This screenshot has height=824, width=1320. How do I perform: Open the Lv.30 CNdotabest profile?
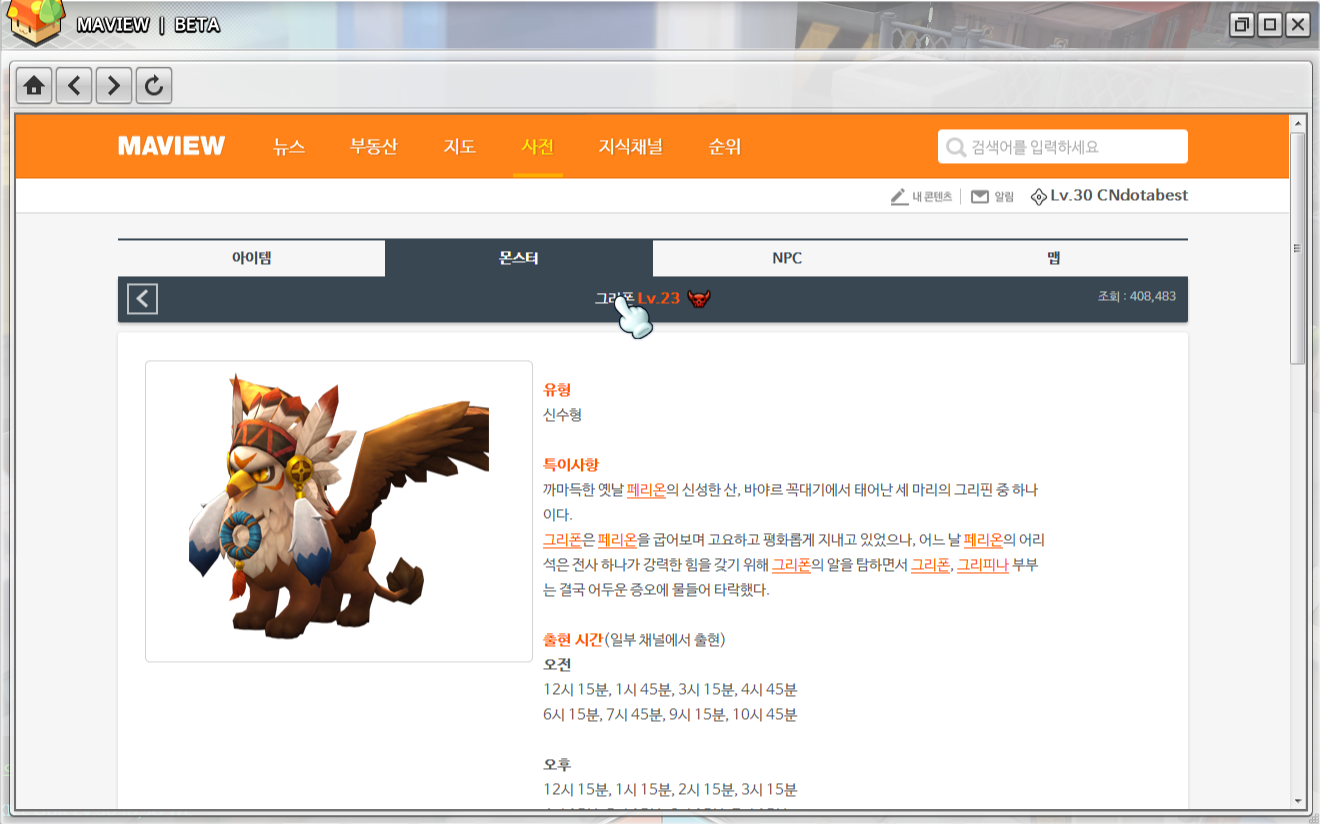tap(1119, 196)
